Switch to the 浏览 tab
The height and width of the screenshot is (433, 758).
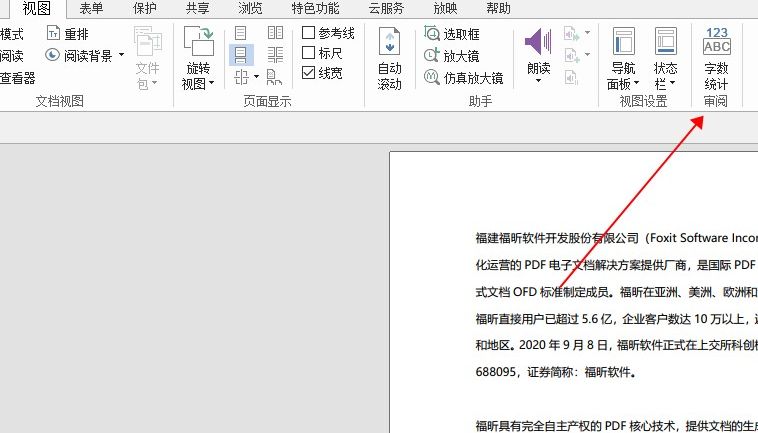pos(250,8)
